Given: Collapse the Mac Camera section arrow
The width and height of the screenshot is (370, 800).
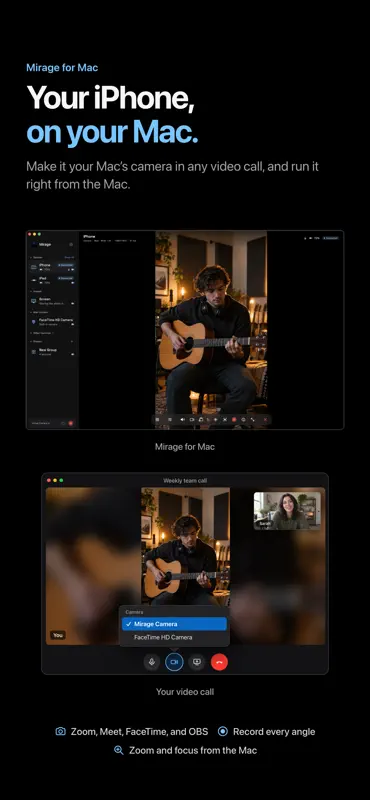Looking at the screenshot, I should 31,312.
